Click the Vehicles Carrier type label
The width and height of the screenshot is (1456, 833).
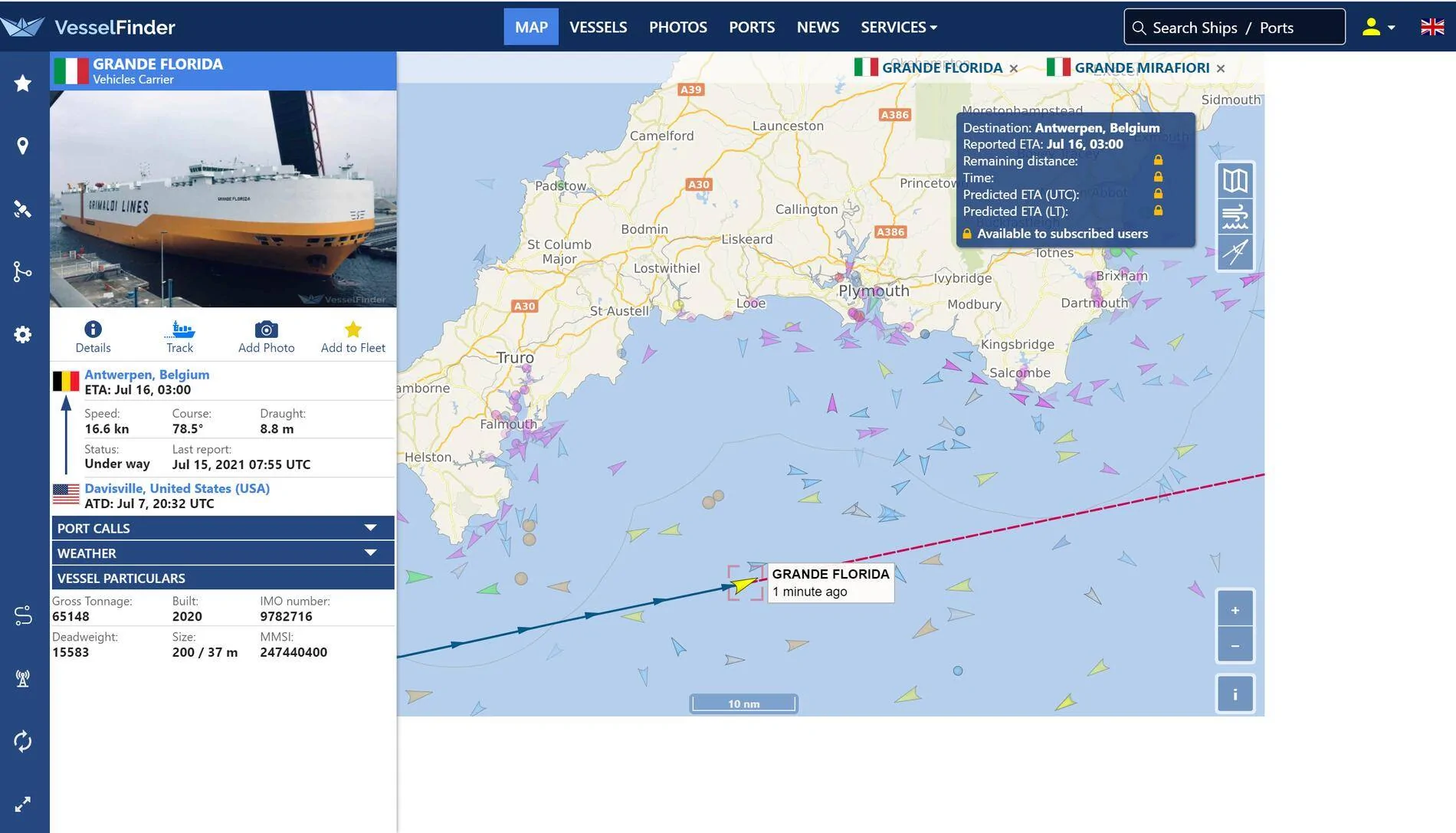[x=133, y=80]
